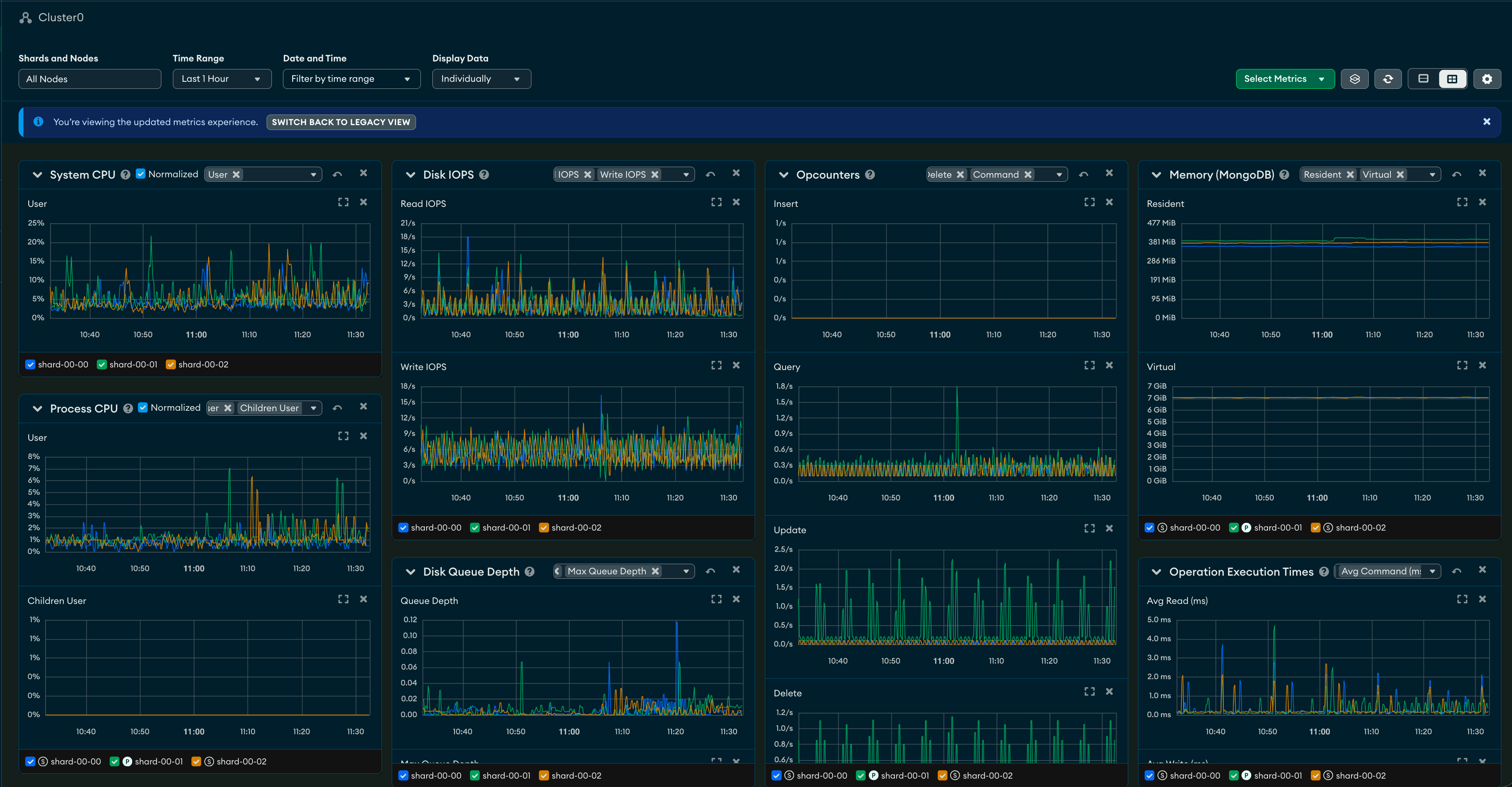Uncheck shard-00-00 in System CPU legend
1512x787 pixels.
[31, 364]
